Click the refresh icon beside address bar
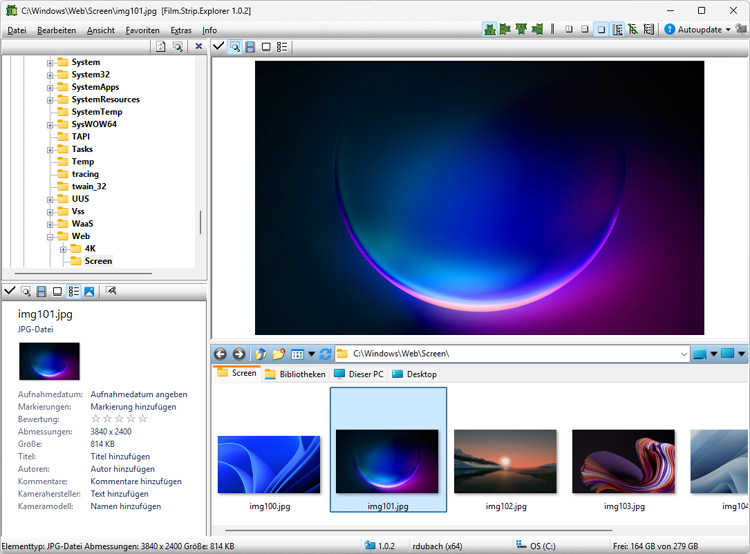The image size is (750, 554). pos(325,354)
